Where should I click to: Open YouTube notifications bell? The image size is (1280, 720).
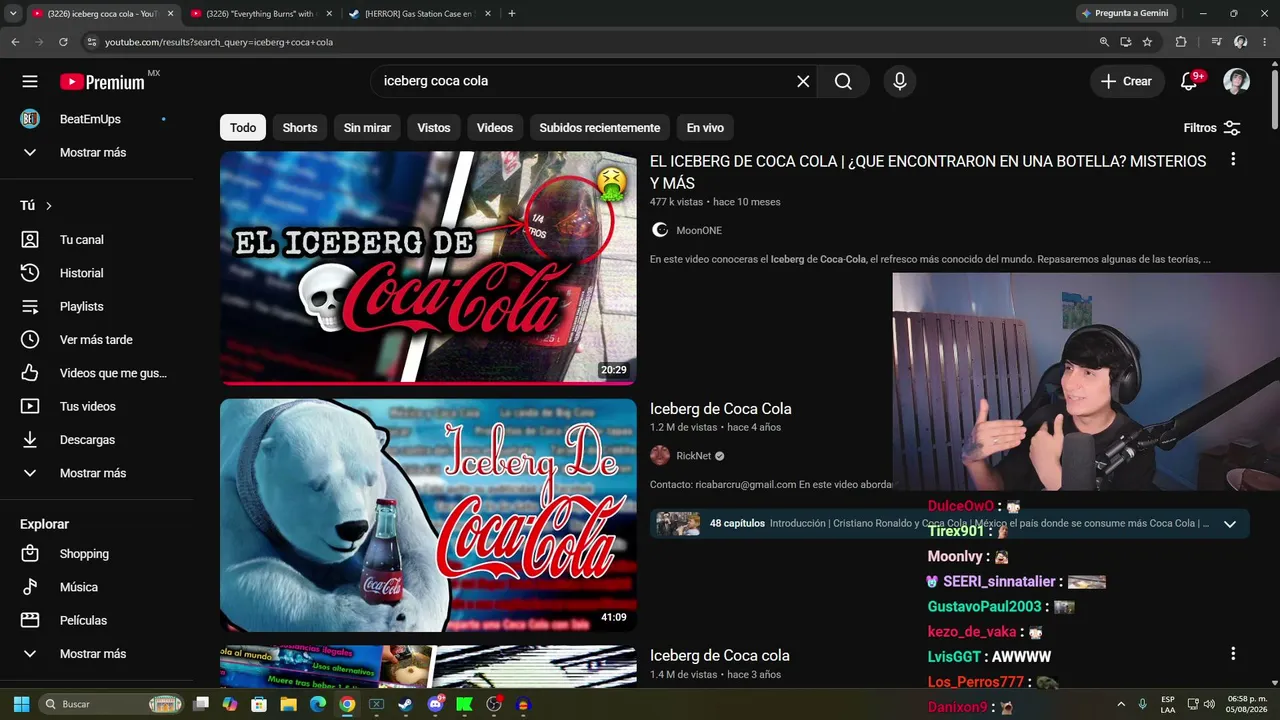point(1189,81)
